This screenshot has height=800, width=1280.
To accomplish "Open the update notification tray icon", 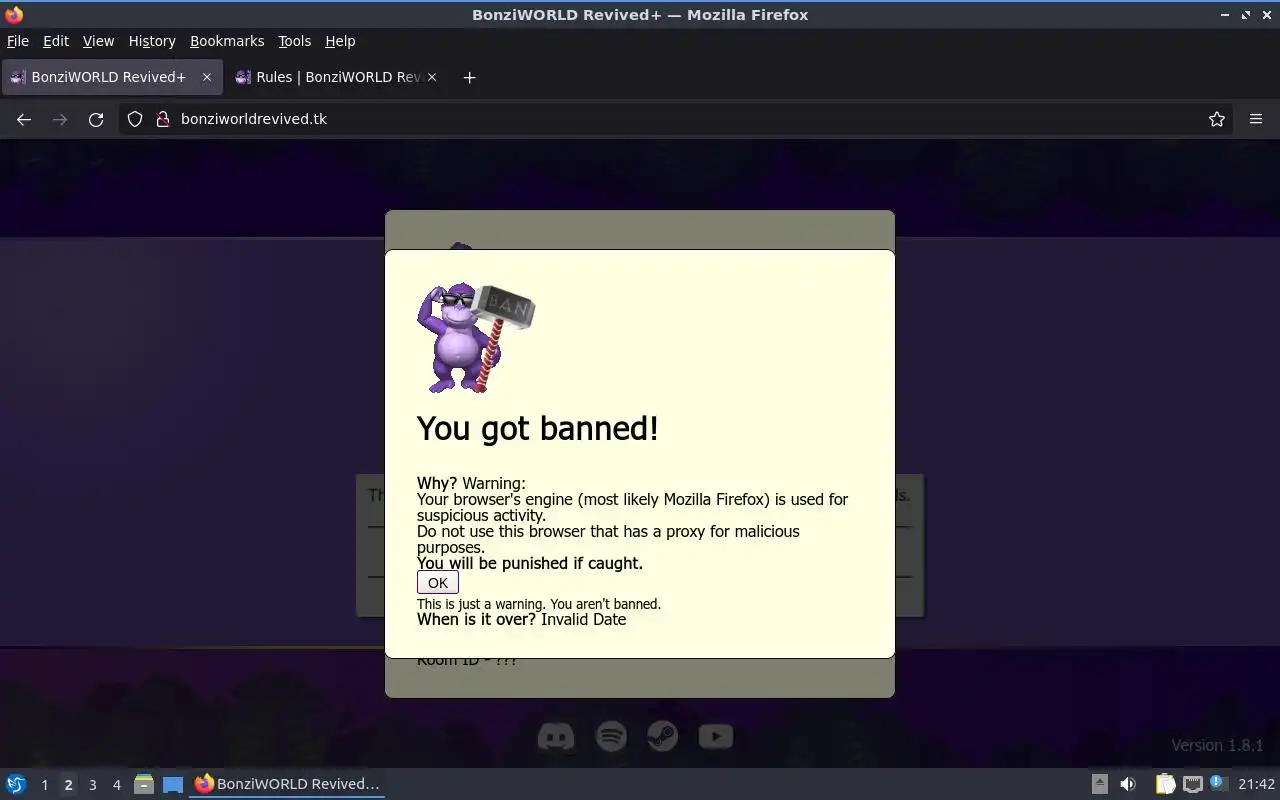I will coord(1217,783).
